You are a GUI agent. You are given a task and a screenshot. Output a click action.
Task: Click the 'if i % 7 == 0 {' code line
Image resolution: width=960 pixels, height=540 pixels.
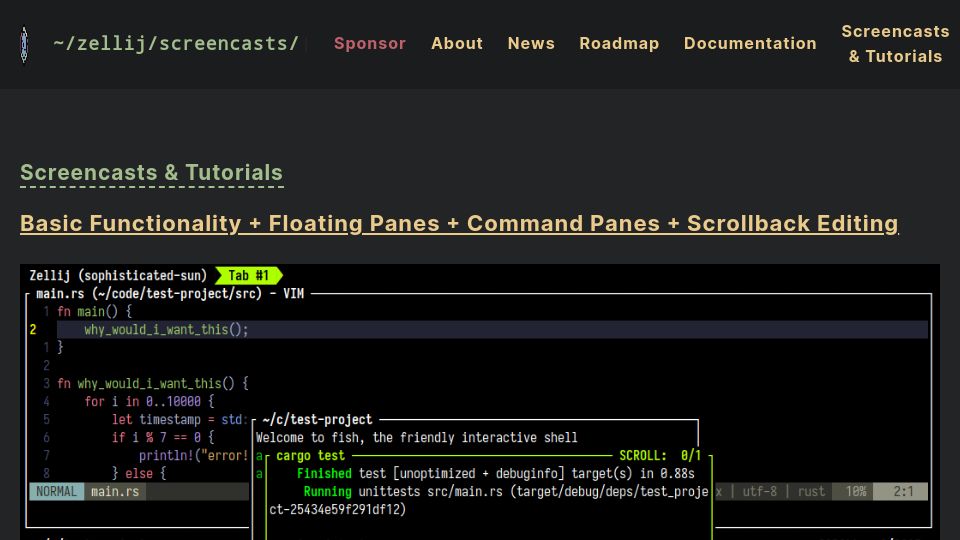[163, 438]
